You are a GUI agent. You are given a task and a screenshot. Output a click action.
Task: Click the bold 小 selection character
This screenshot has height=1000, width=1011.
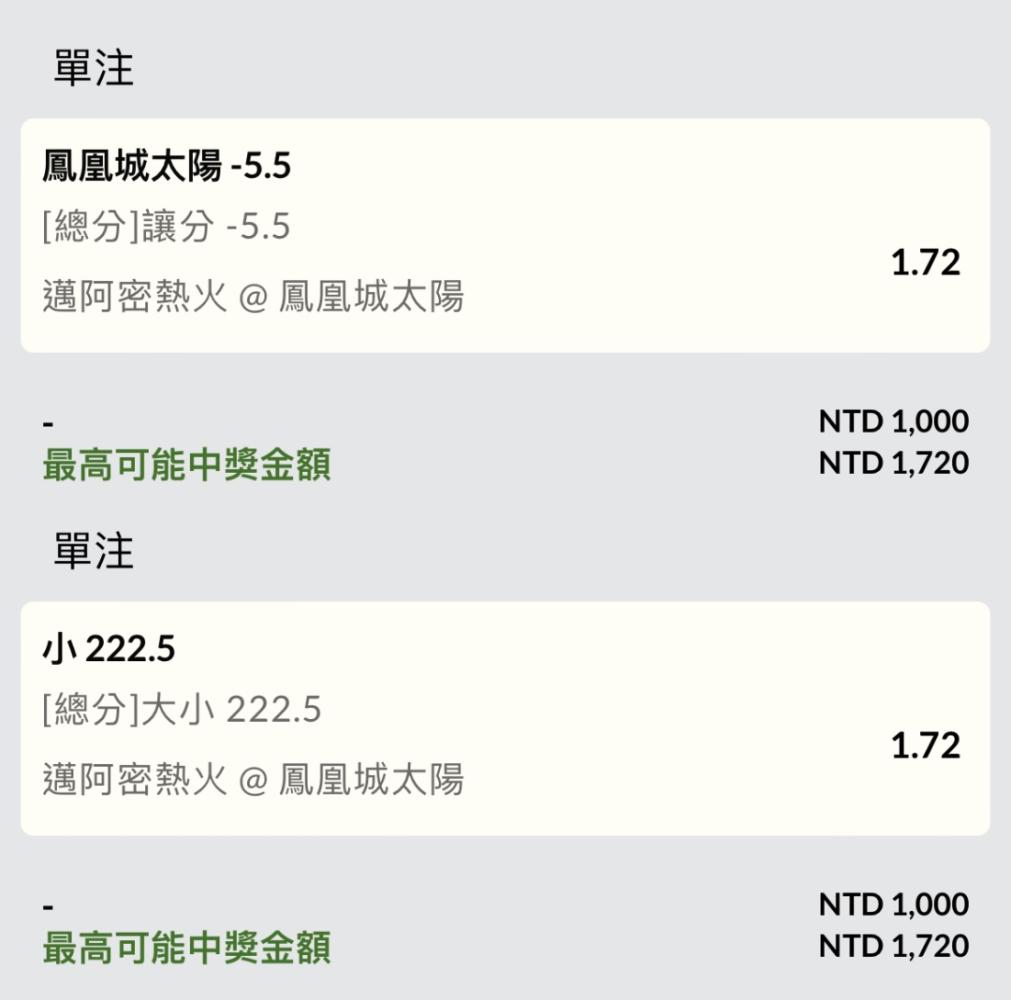[60, 649]
